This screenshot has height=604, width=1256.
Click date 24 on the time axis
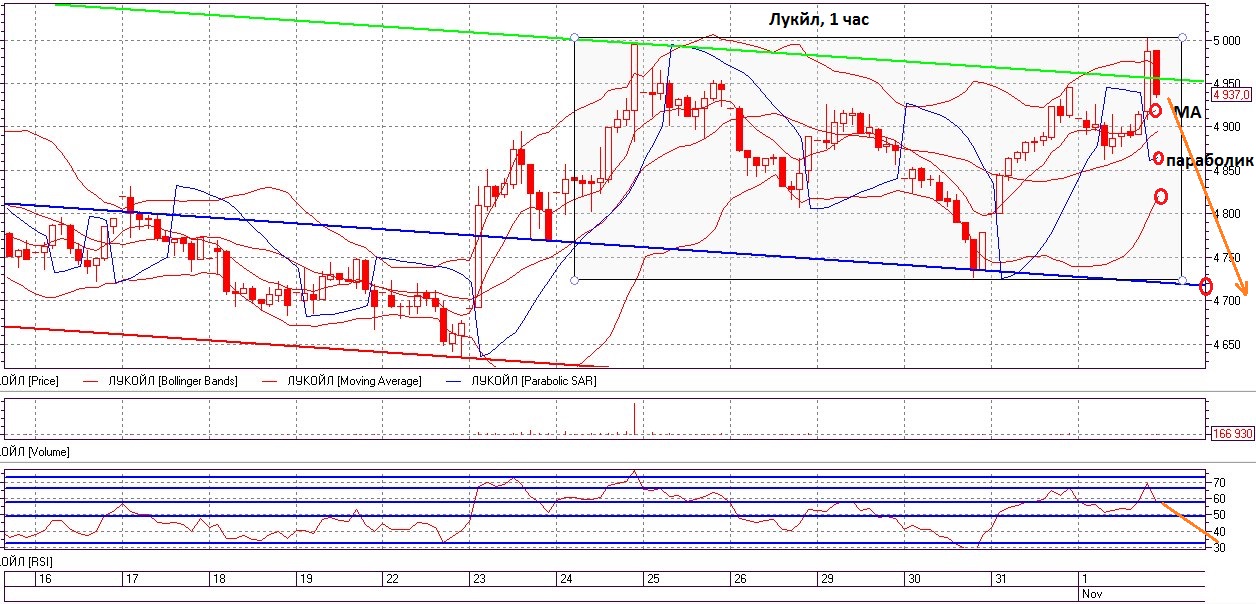tap(566, 579)
